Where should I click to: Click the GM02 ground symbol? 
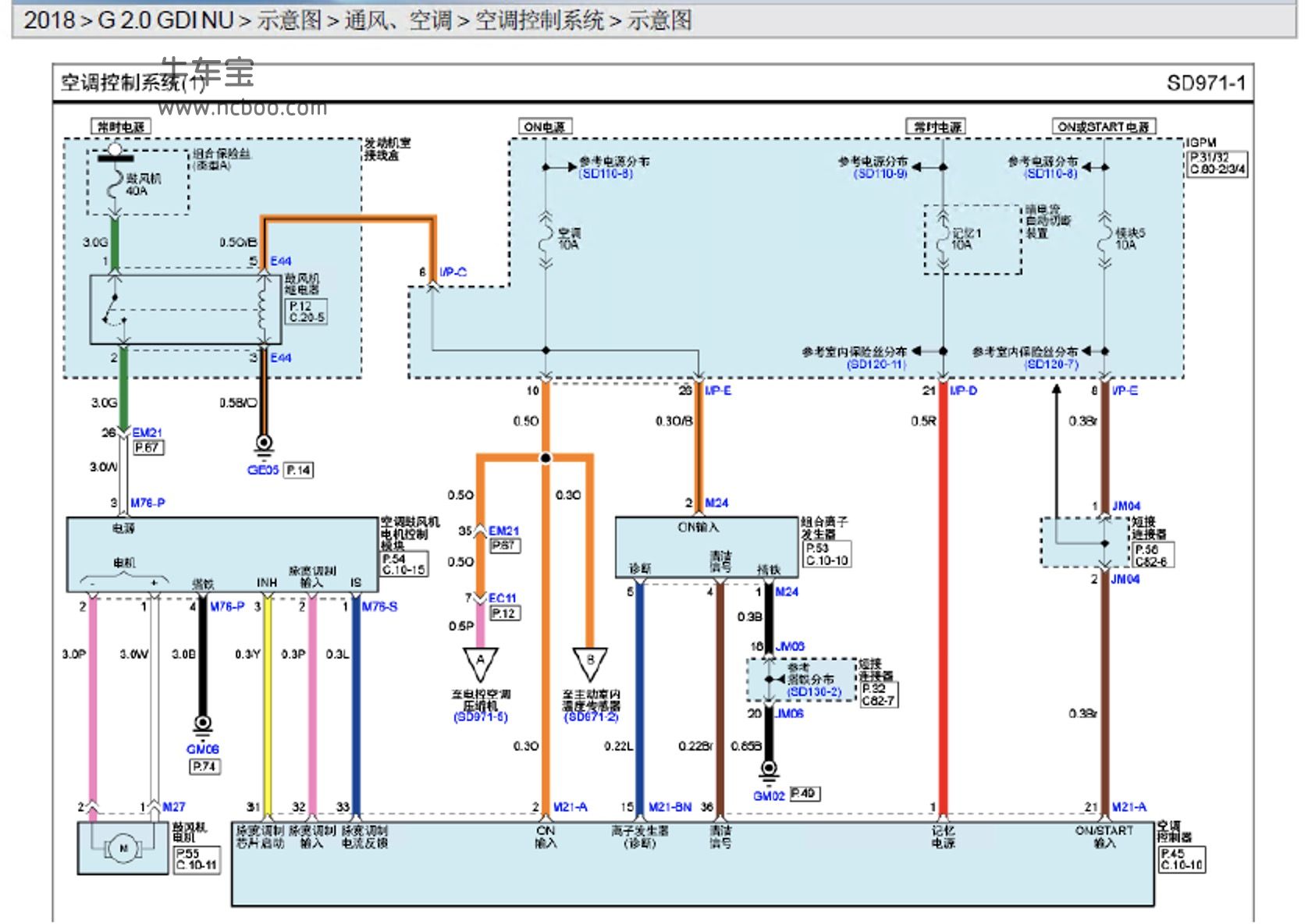point(769,772)
